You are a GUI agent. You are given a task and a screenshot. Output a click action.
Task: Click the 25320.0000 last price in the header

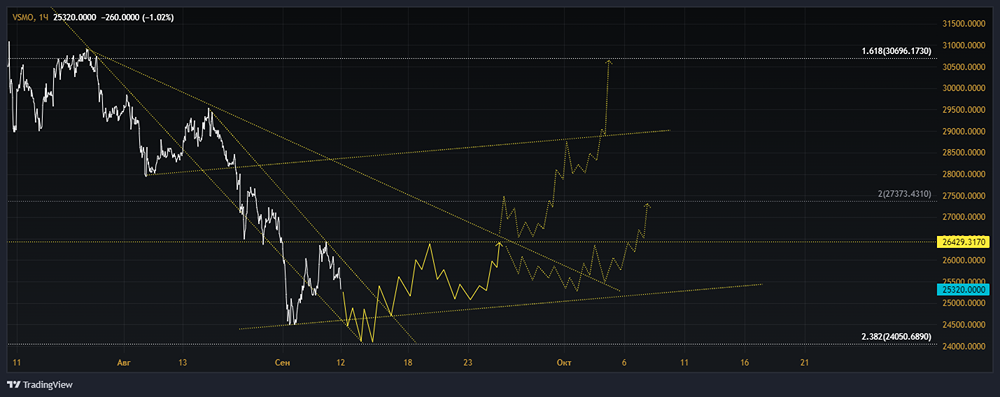coord(75,18)
